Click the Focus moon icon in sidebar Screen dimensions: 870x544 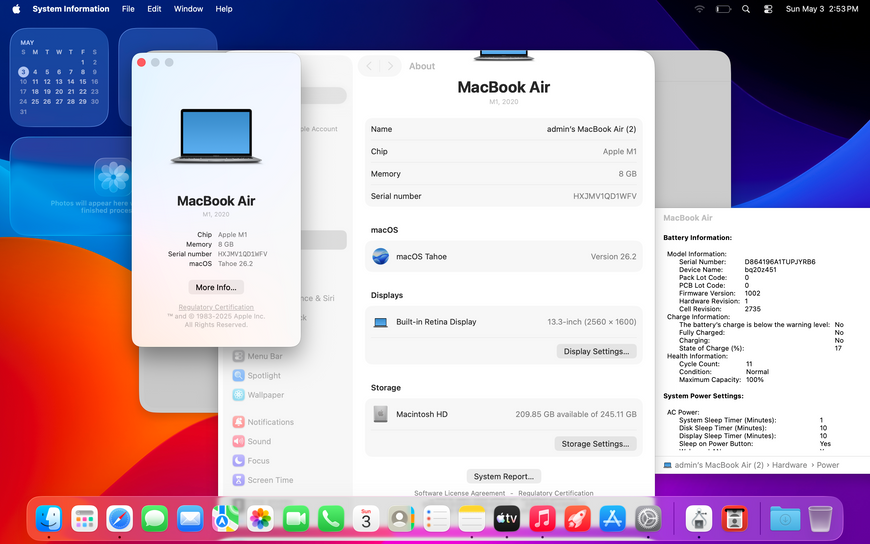[239, 461]
